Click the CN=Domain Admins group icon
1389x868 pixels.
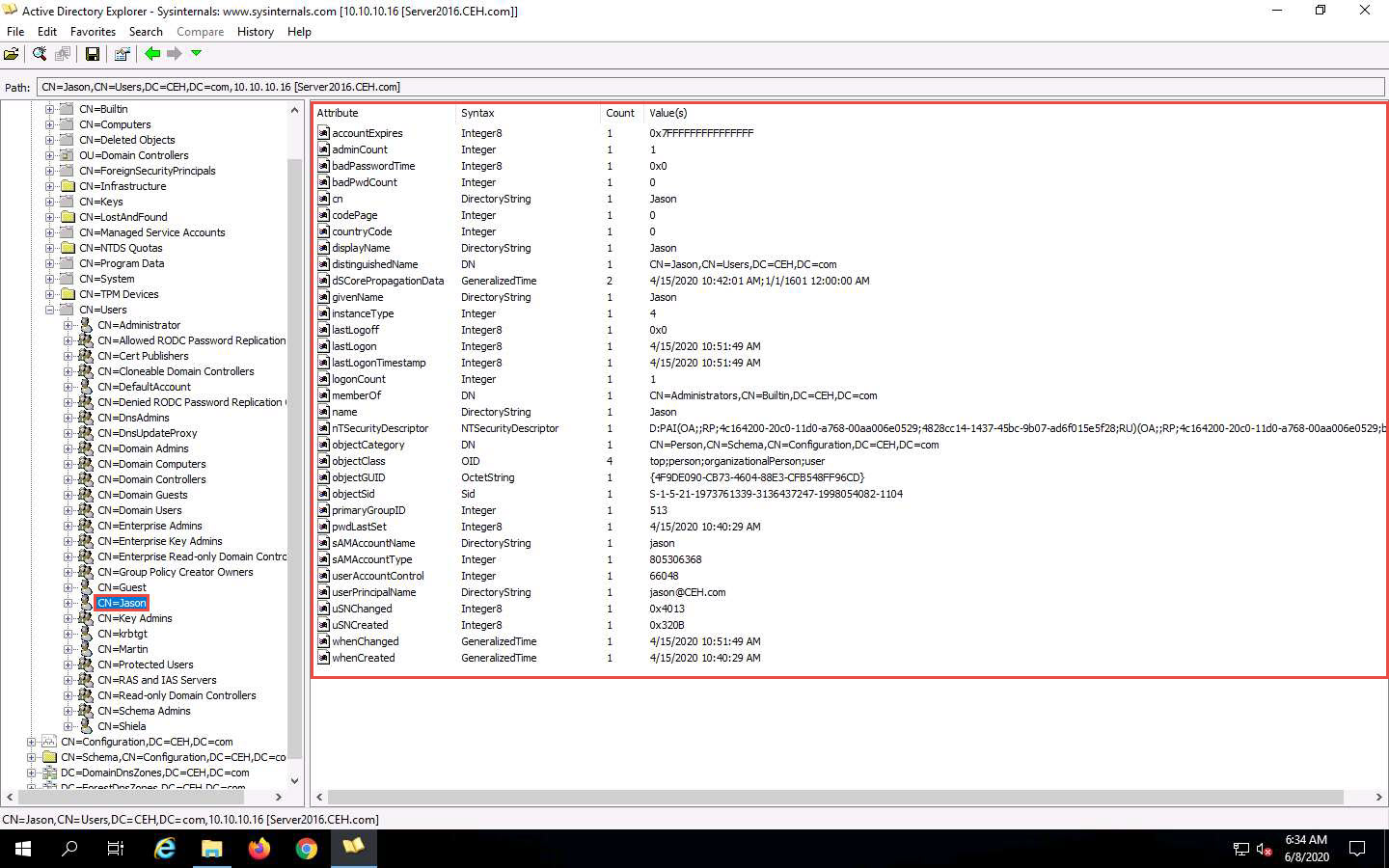[x=86, y=448]
